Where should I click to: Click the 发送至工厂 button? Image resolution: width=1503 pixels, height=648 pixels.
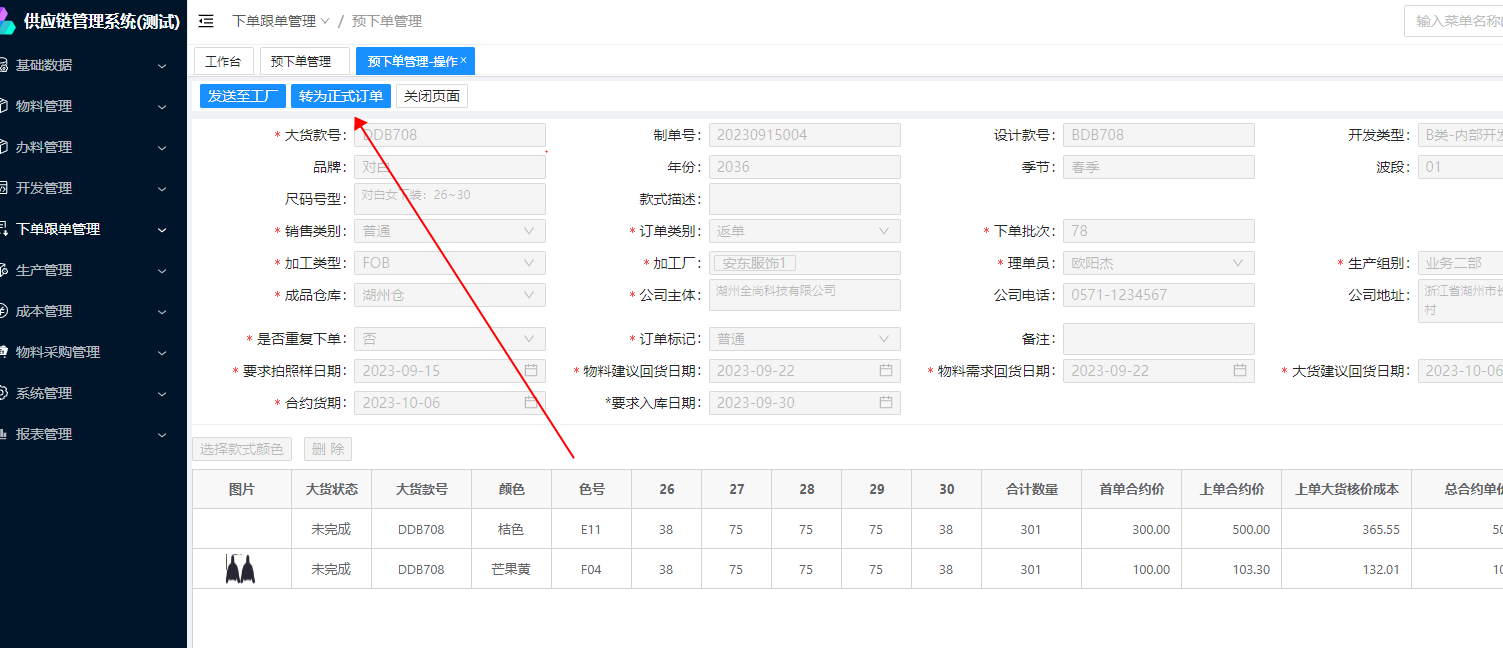243,96
